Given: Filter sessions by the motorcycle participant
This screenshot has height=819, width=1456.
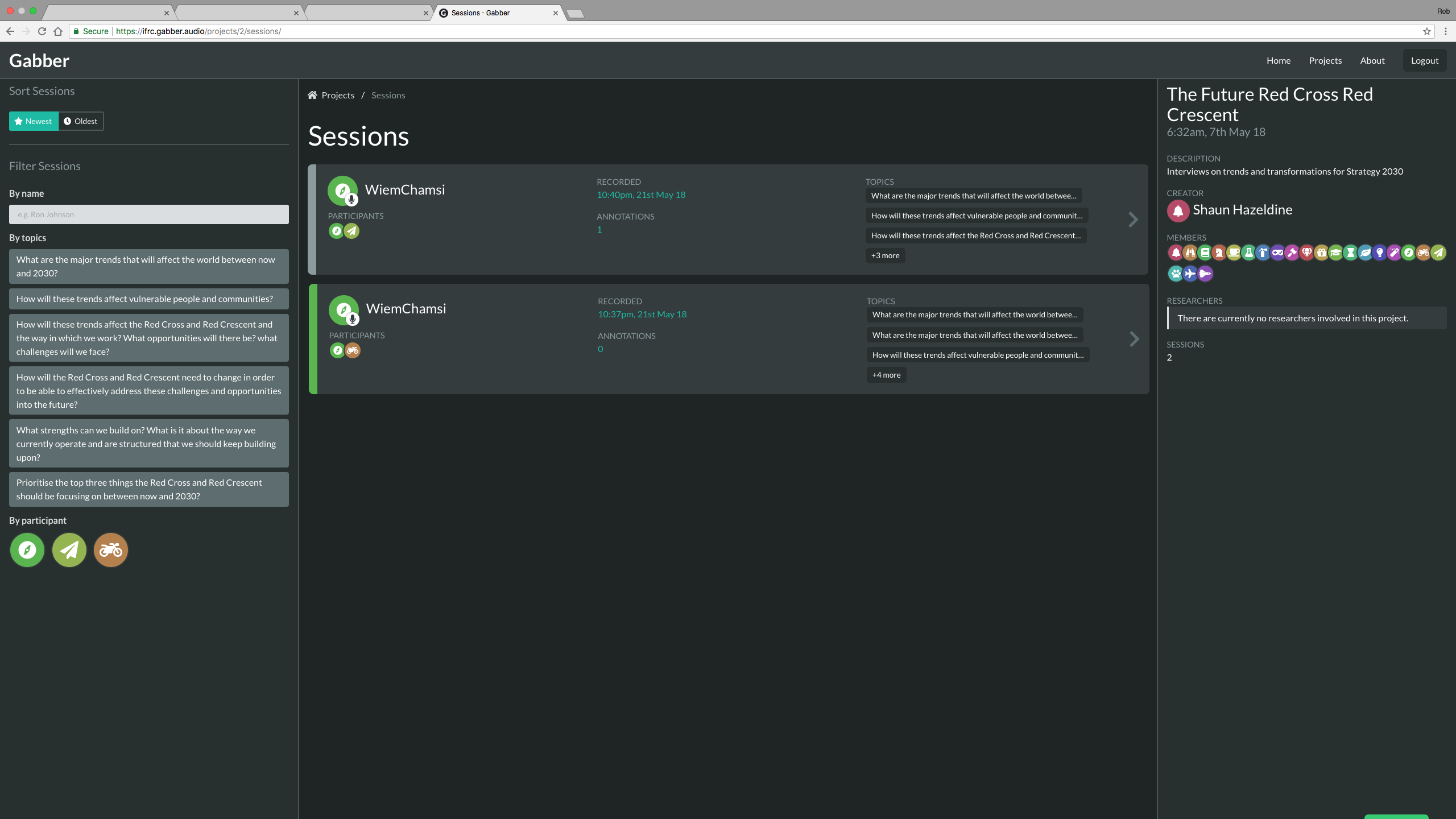Looking at the screenshot, I should coord(111,550).
